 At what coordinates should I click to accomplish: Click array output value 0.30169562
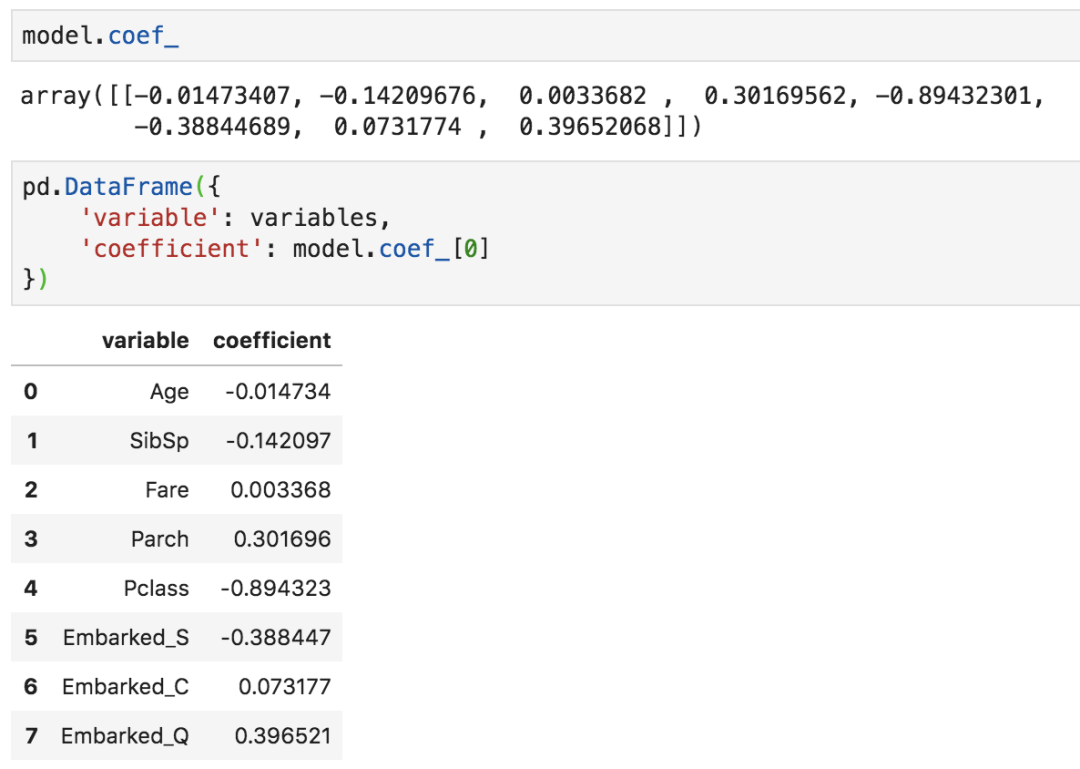775,96
